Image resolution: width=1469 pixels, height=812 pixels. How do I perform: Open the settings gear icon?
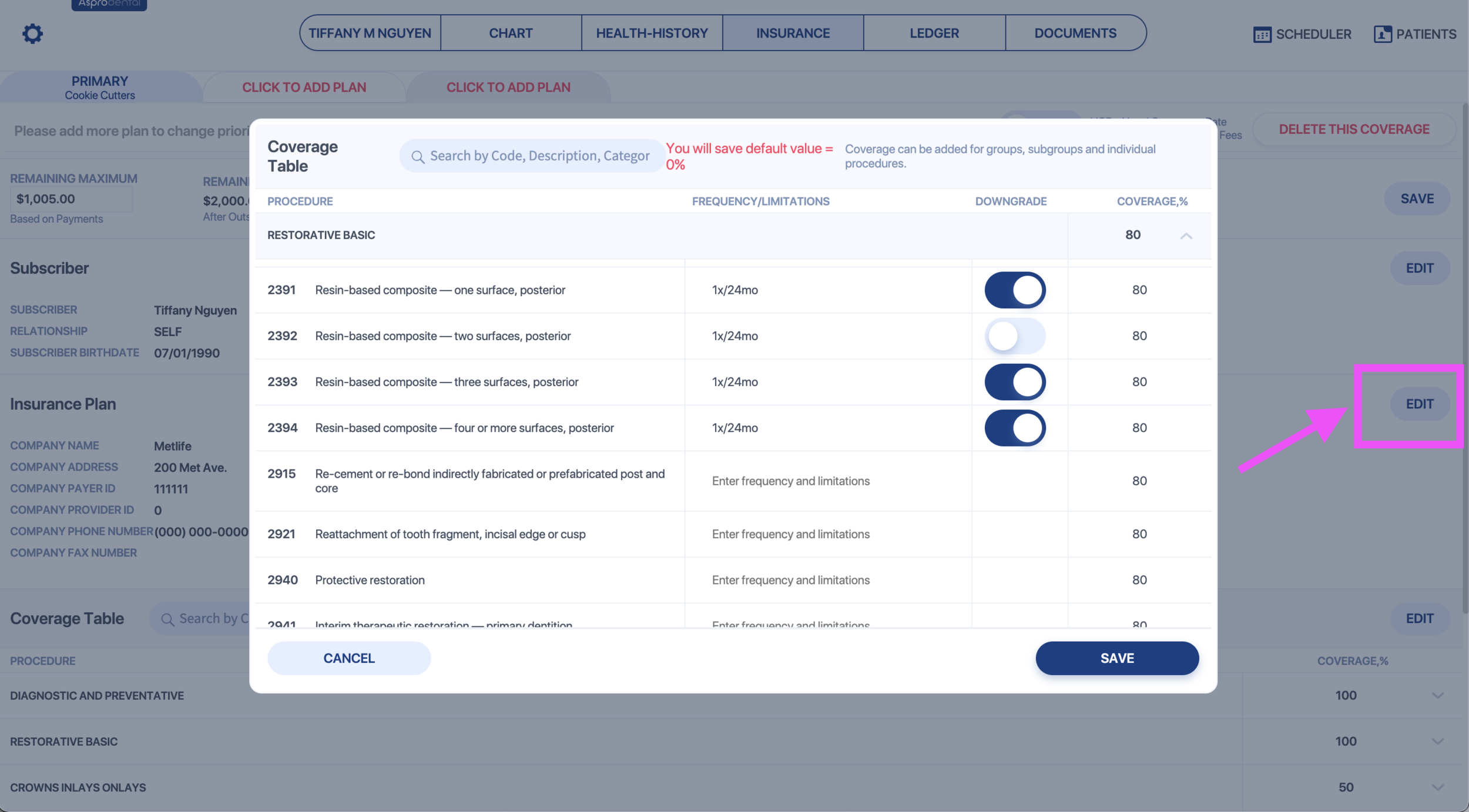pos(32,33)
